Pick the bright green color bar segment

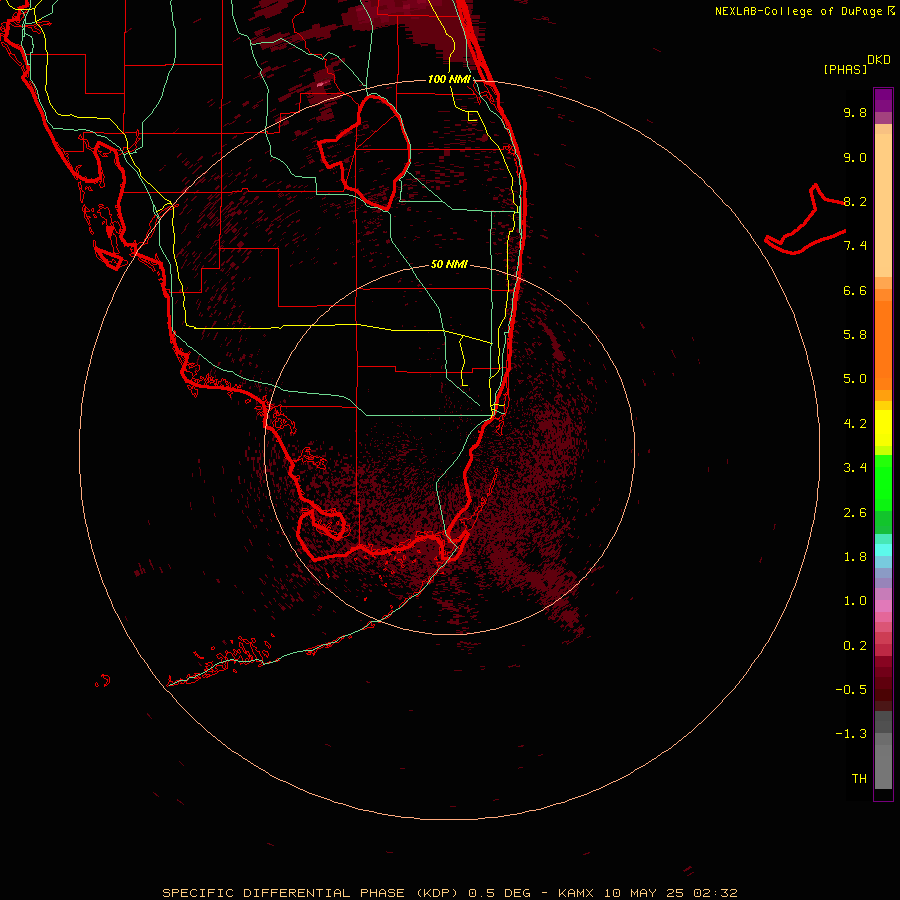(883, 482)
